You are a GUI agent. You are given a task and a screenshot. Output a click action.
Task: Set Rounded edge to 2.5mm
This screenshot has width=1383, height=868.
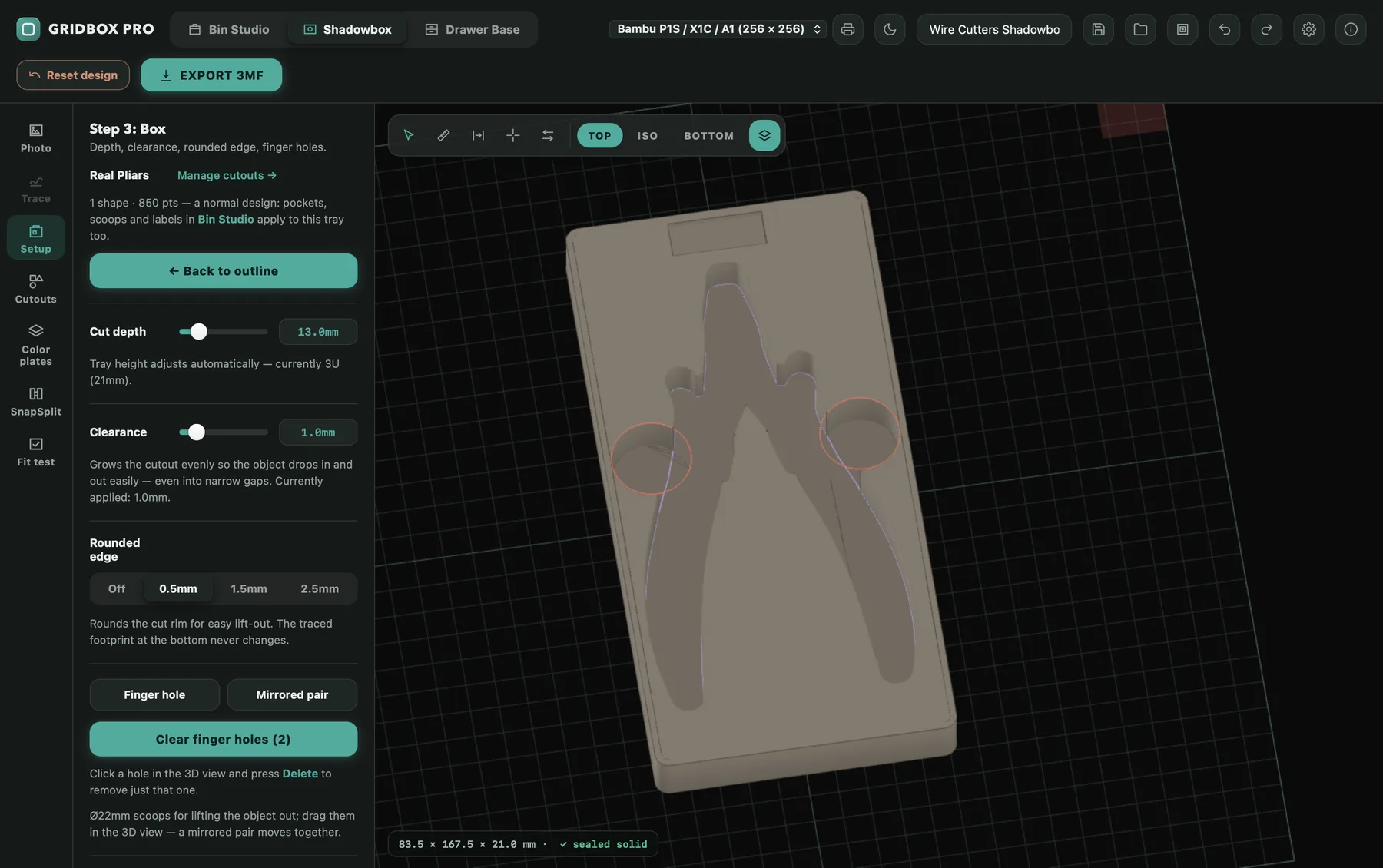320,588
